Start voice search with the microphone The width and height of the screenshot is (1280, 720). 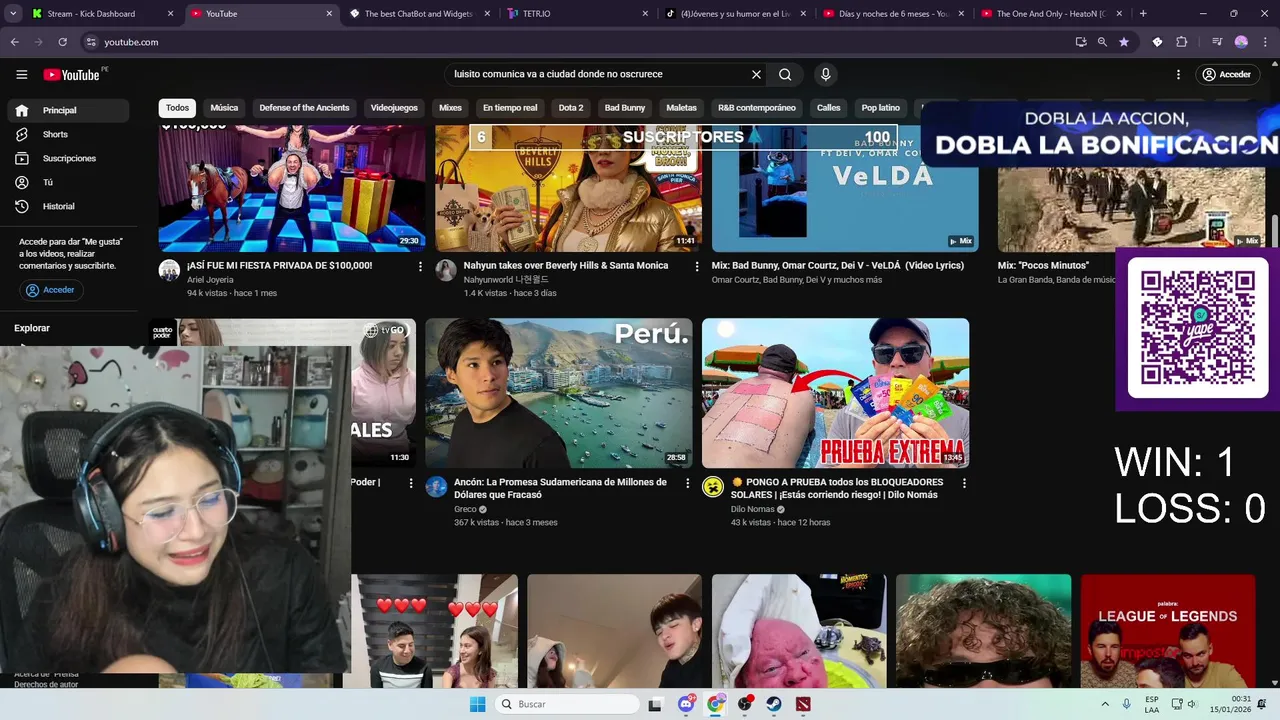click(825, 74)
